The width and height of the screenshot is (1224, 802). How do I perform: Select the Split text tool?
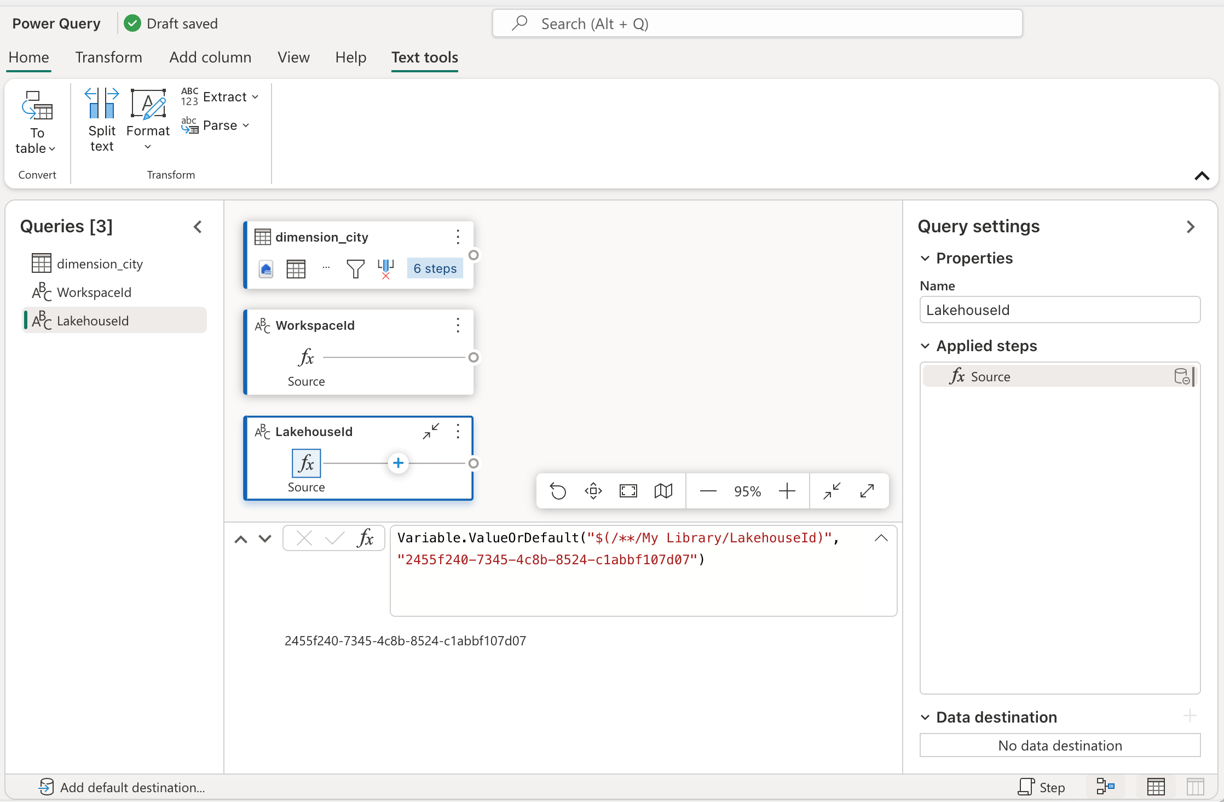(x=101, y=120)
